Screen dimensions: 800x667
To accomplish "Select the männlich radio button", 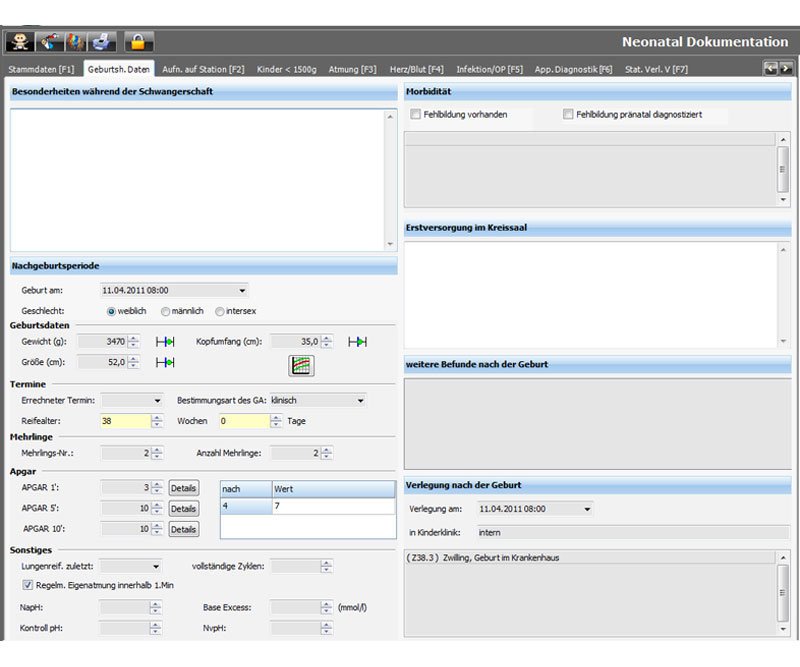I will pos(165,311).
